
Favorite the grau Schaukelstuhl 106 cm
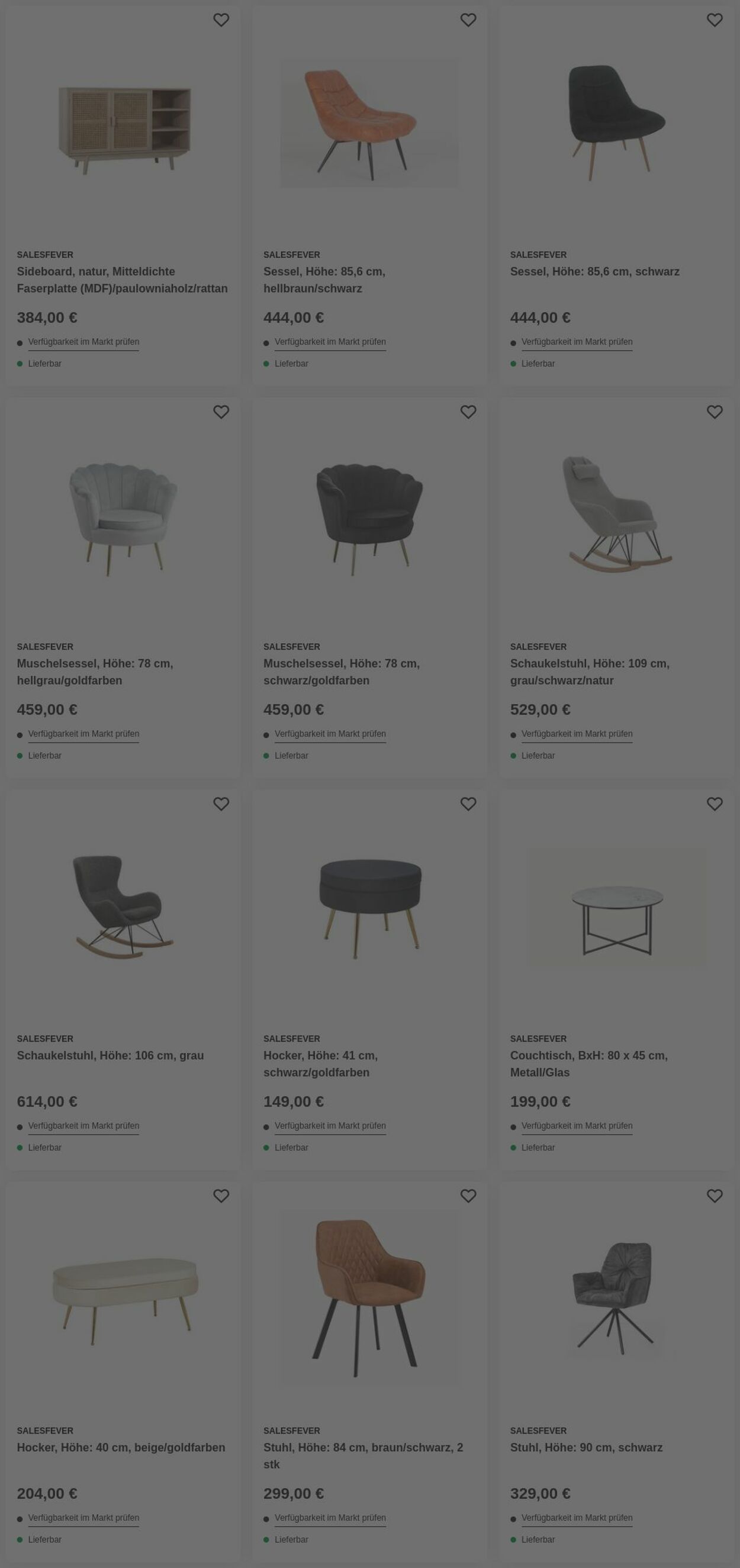pyautogui.click(x=221, y=804)
